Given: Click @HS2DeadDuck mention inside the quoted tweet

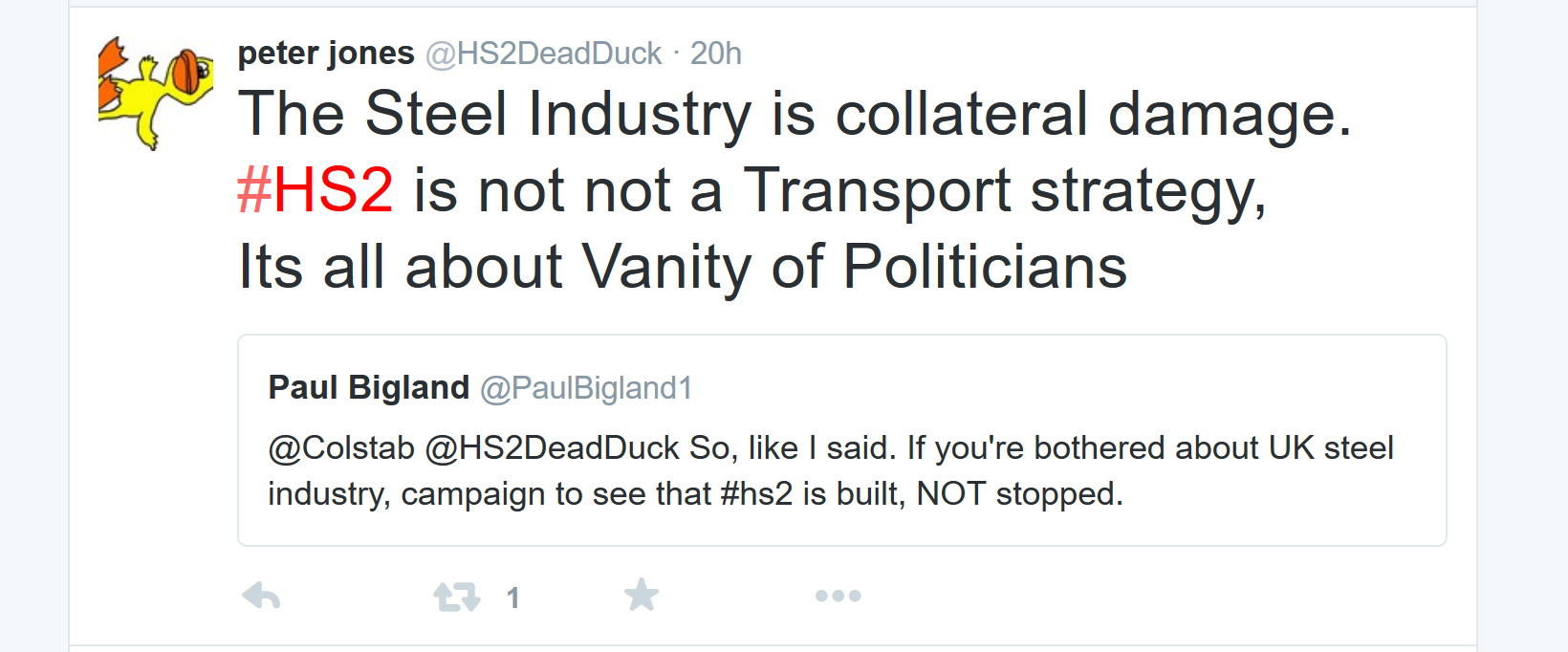Looking at the screenshot, I should click(552, 447).
